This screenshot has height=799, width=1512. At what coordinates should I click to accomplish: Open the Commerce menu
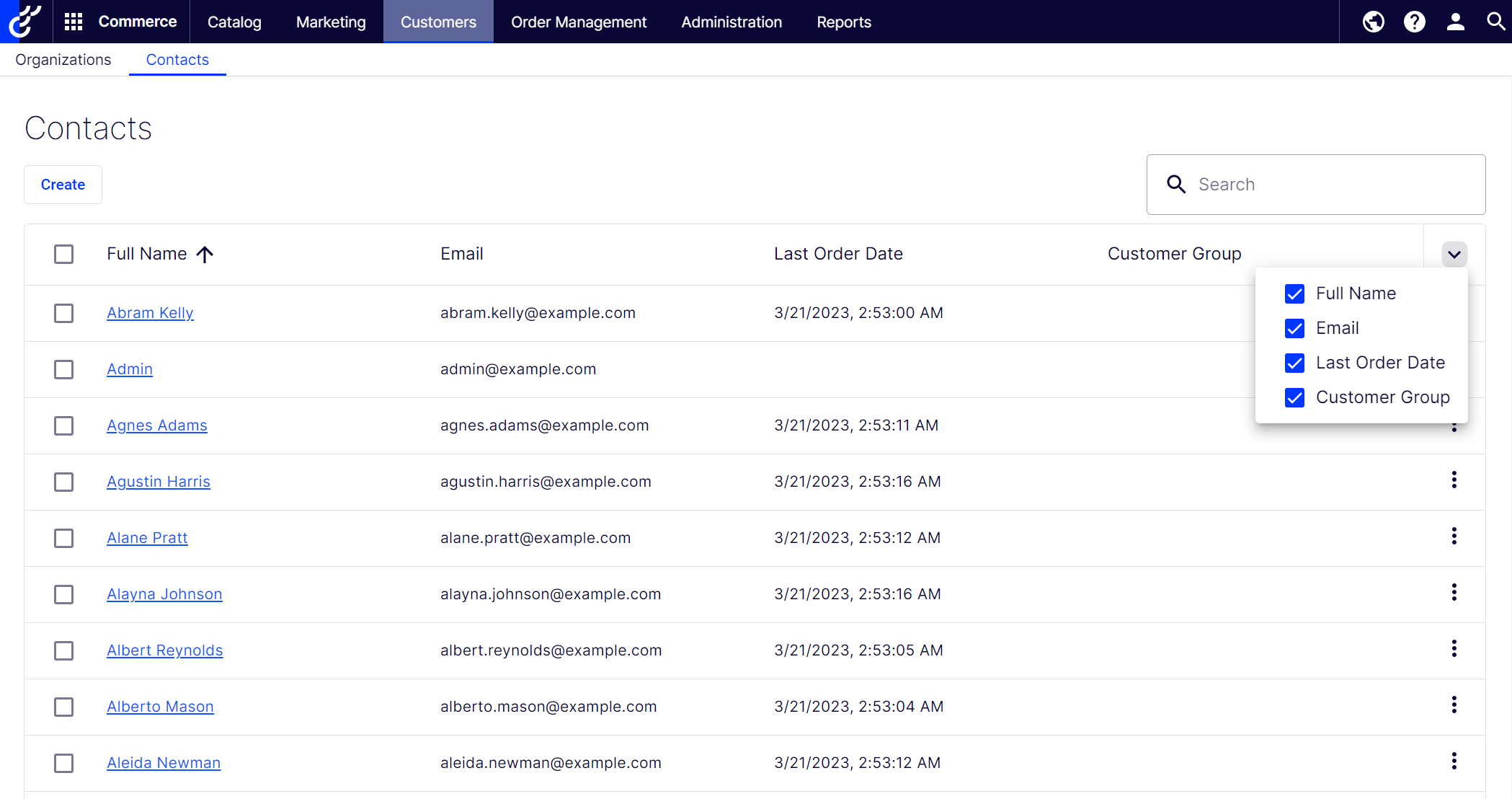tap(138, 22)
